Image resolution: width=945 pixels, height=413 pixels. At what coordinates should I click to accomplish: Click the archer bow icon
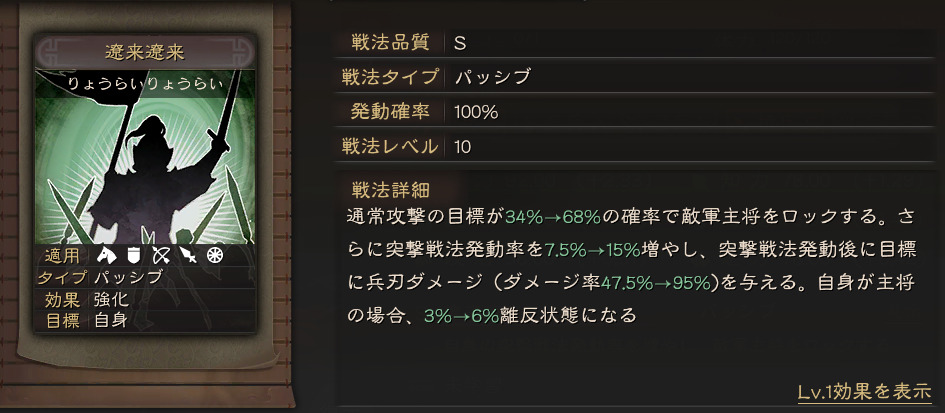[161, 256]
